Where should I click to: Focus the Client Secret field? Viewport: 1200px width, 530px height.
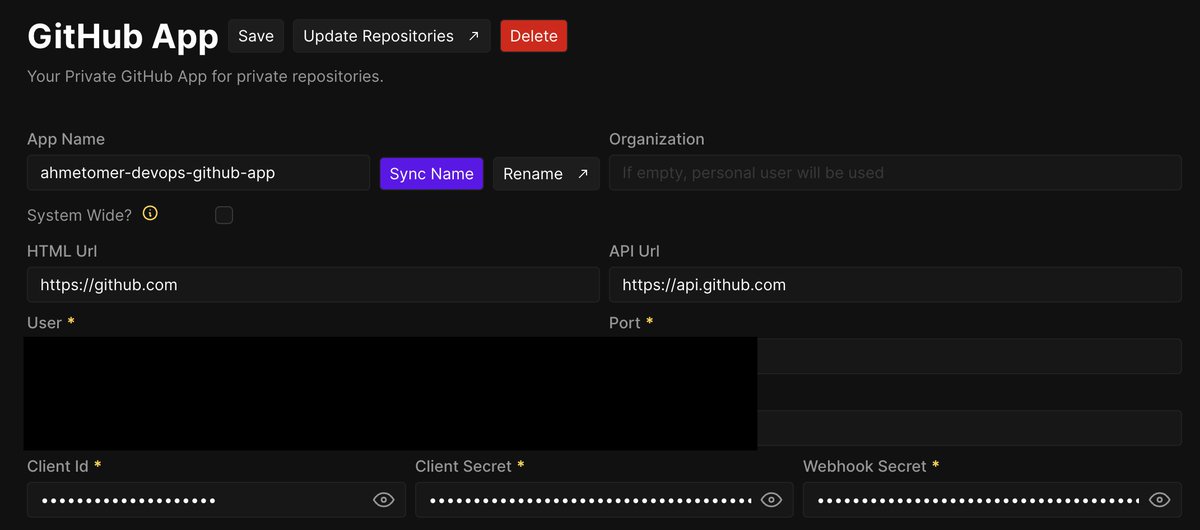click(x=604, y=500)
